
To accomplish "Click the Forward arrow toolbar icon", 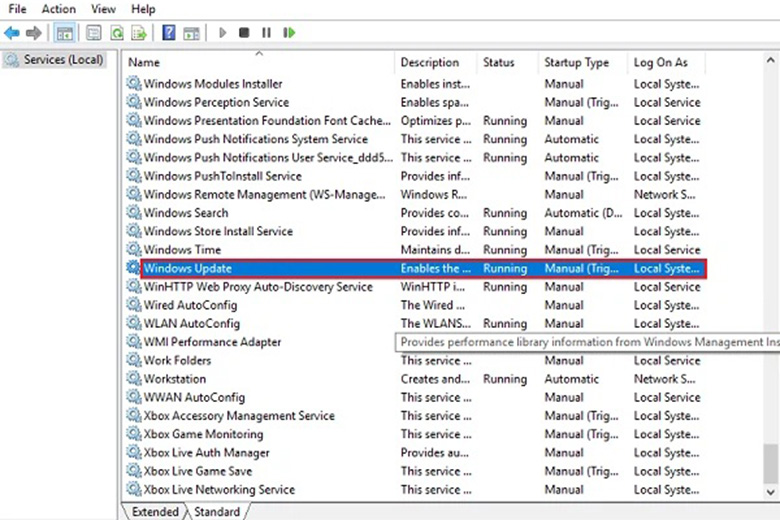I will [x=34, y=33].
